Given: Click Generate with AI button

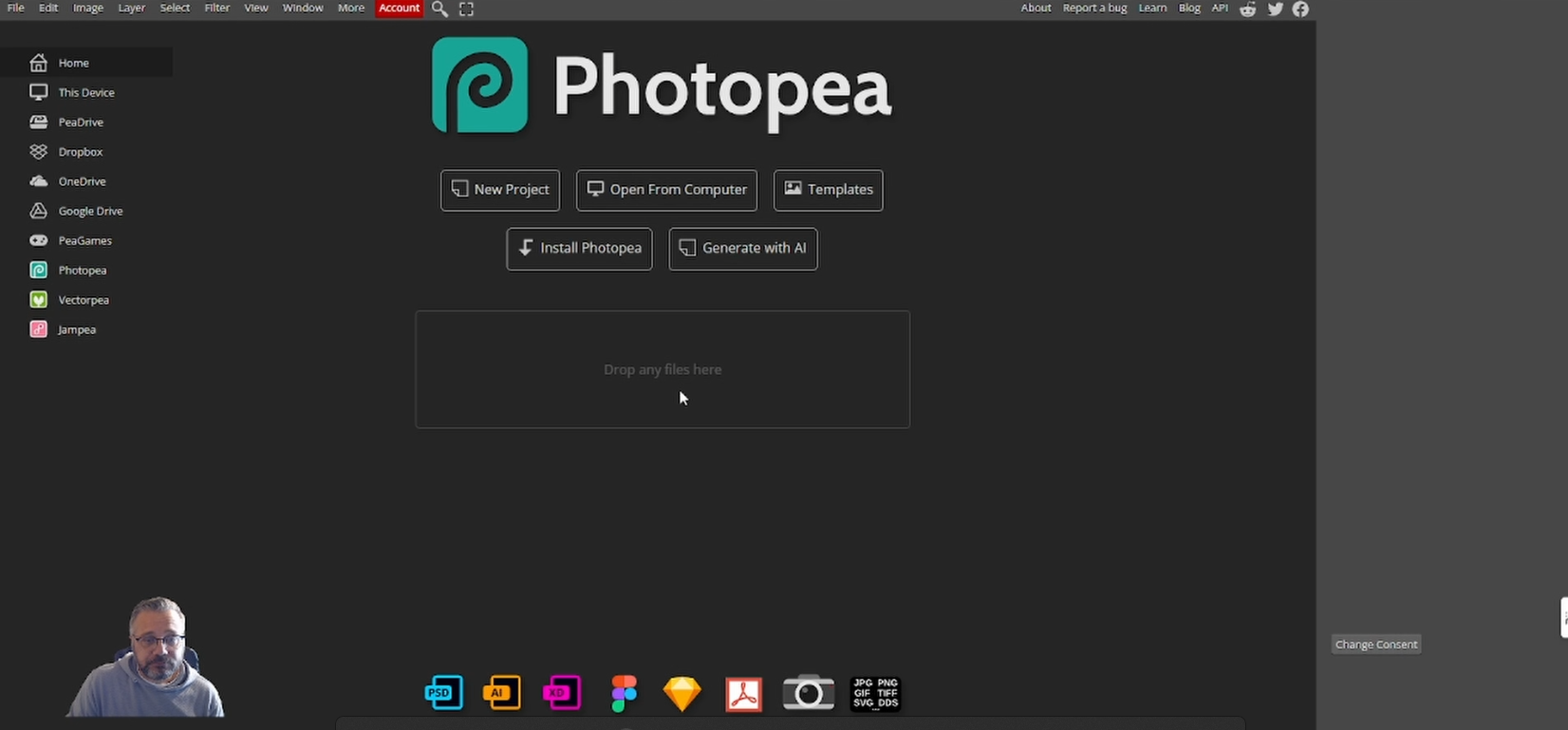Looking at the screenshot, I should click(743, 249).
